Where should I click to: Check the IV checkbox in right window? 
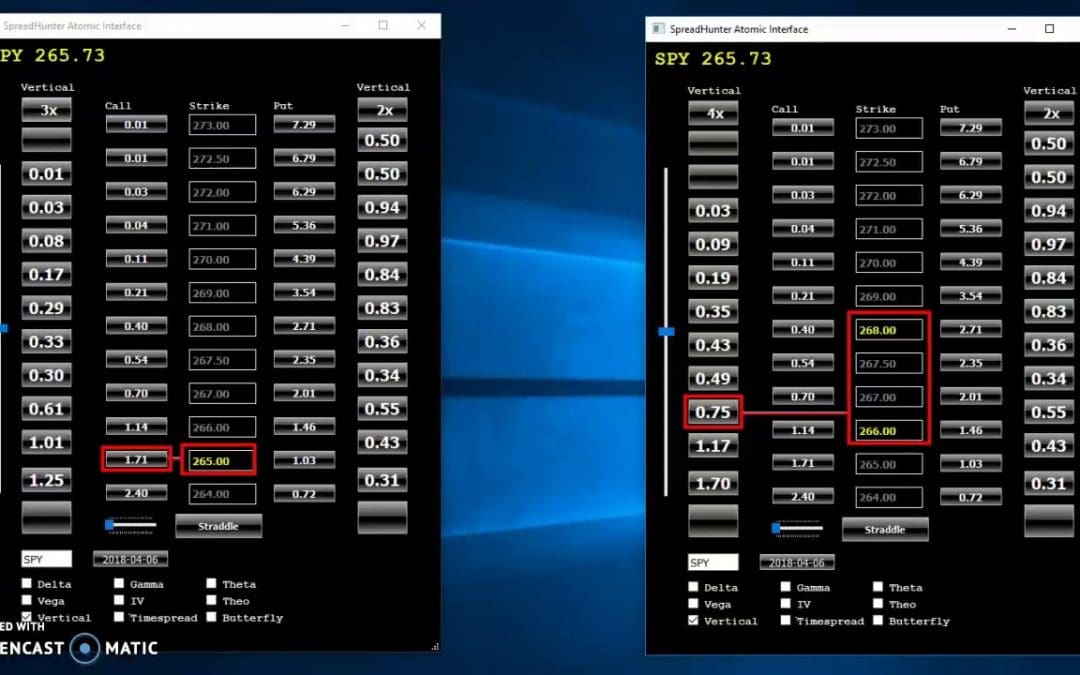(786, 604)
